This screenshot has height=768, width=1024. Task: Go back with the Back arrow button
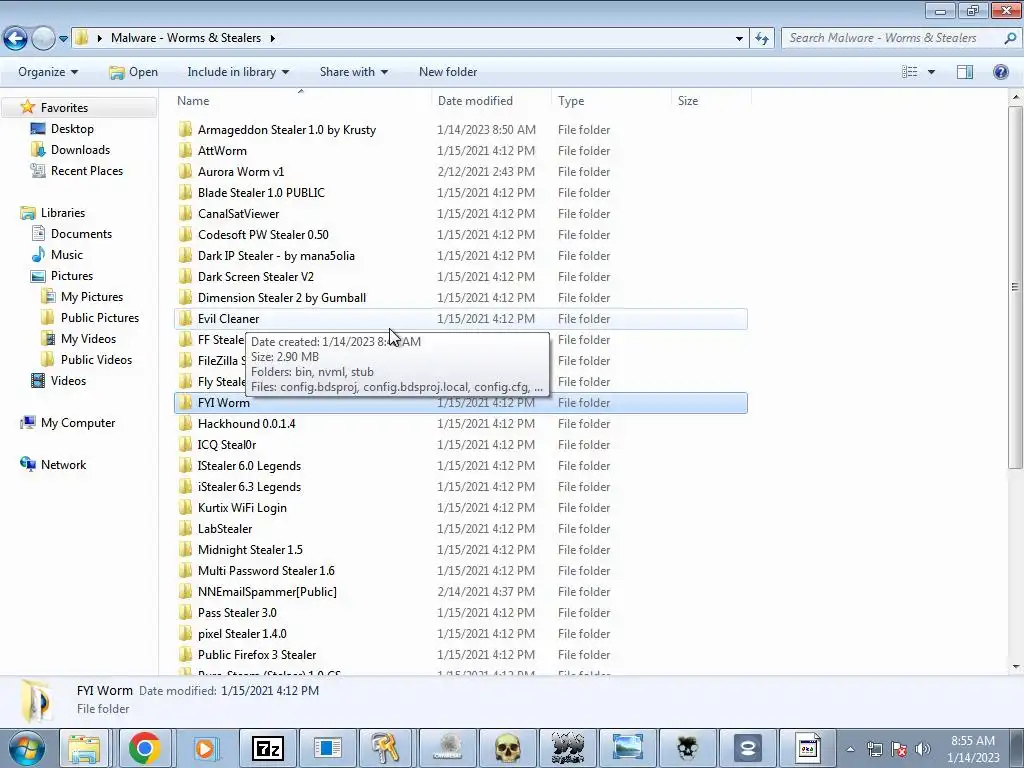point(16,39)
